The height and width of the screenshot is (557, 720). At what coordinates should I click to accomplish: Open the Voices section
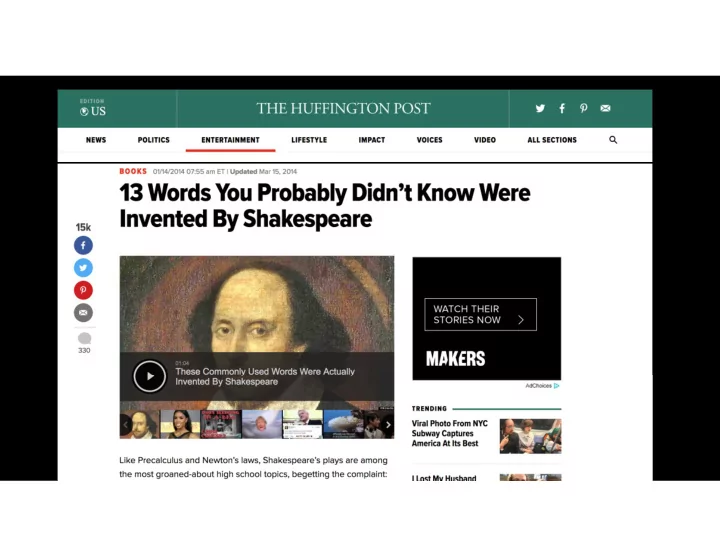(x=429, y=140)
